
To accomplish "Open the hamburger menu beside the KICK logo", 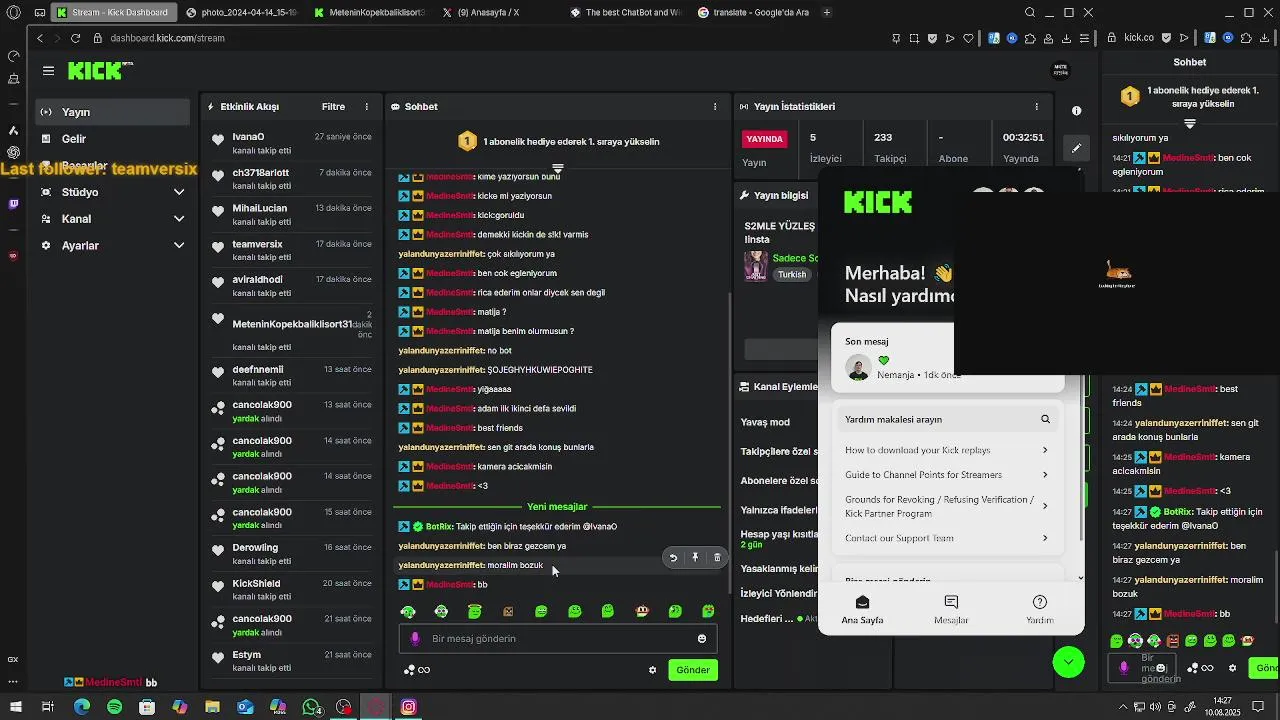I will pyautogui.click(x=48, y=71).
